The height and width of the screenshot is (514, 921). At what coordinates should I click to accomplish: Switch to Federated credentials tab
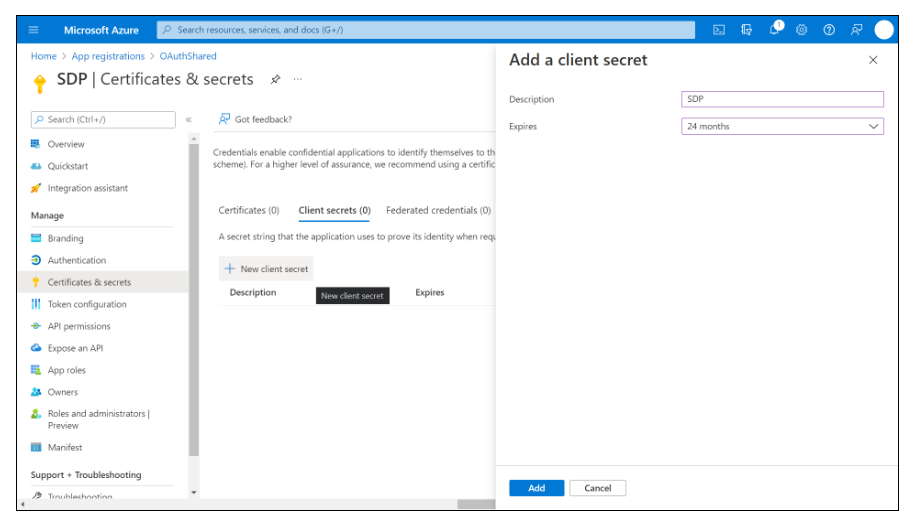438,211
